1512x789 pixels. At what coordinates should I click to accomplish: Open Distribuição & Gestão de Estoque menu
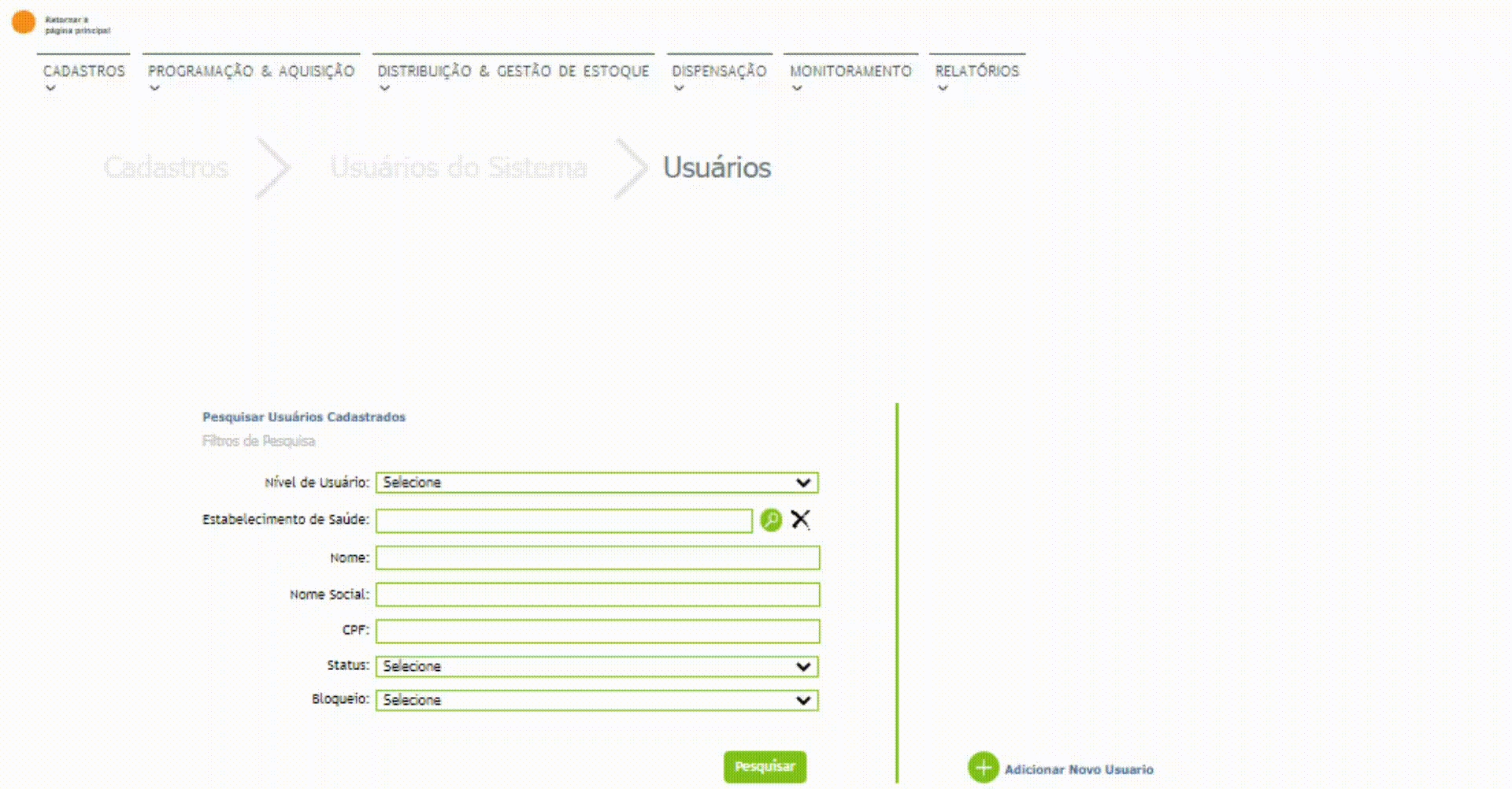513,72
